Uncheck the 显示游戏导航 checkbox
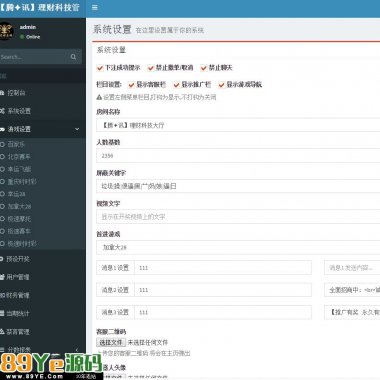The height and width of the screenshot is (380, 380). [221, 85]
